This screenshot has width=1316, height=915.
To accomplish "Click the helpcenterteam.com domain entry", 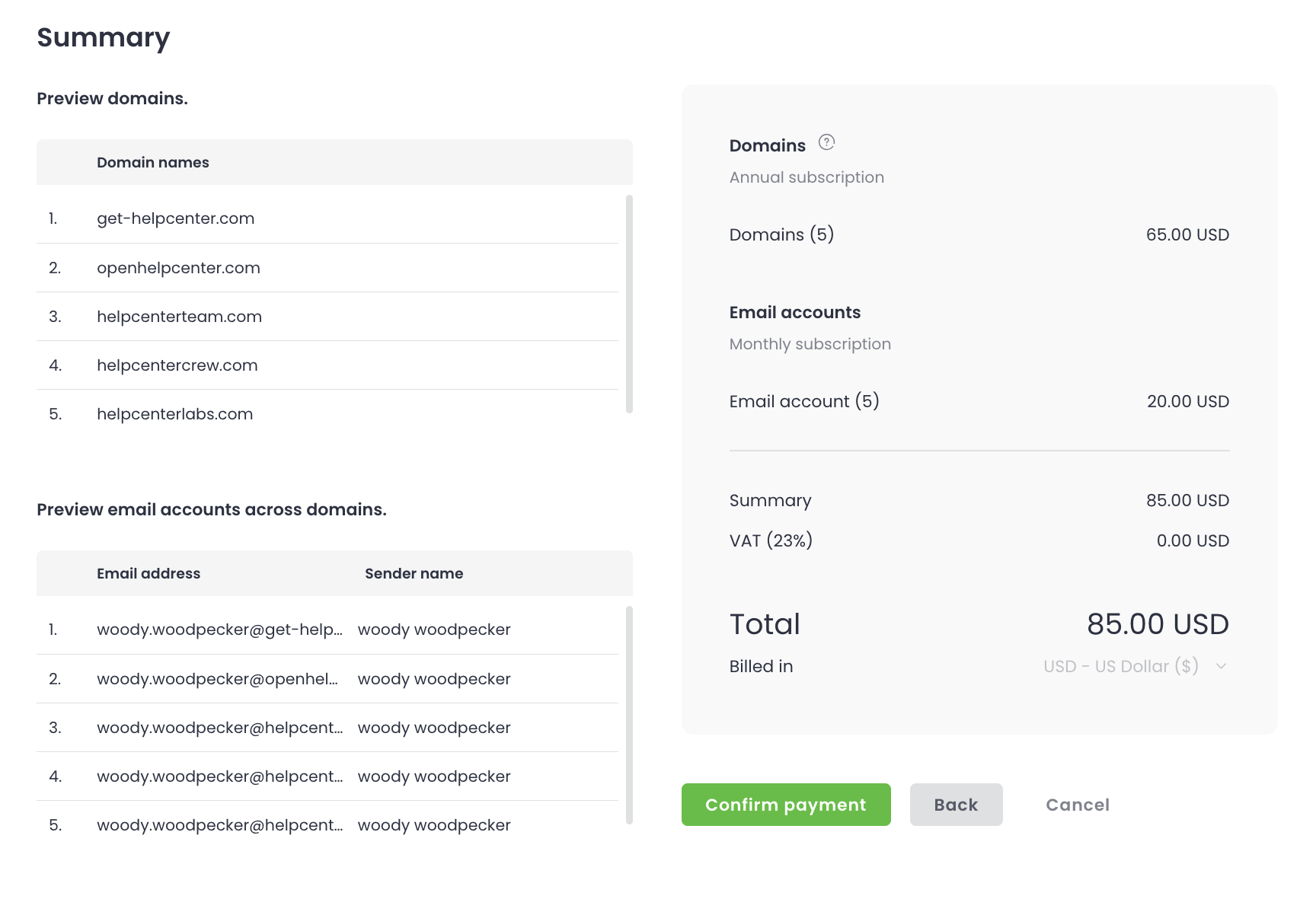I will coord(179,317).
